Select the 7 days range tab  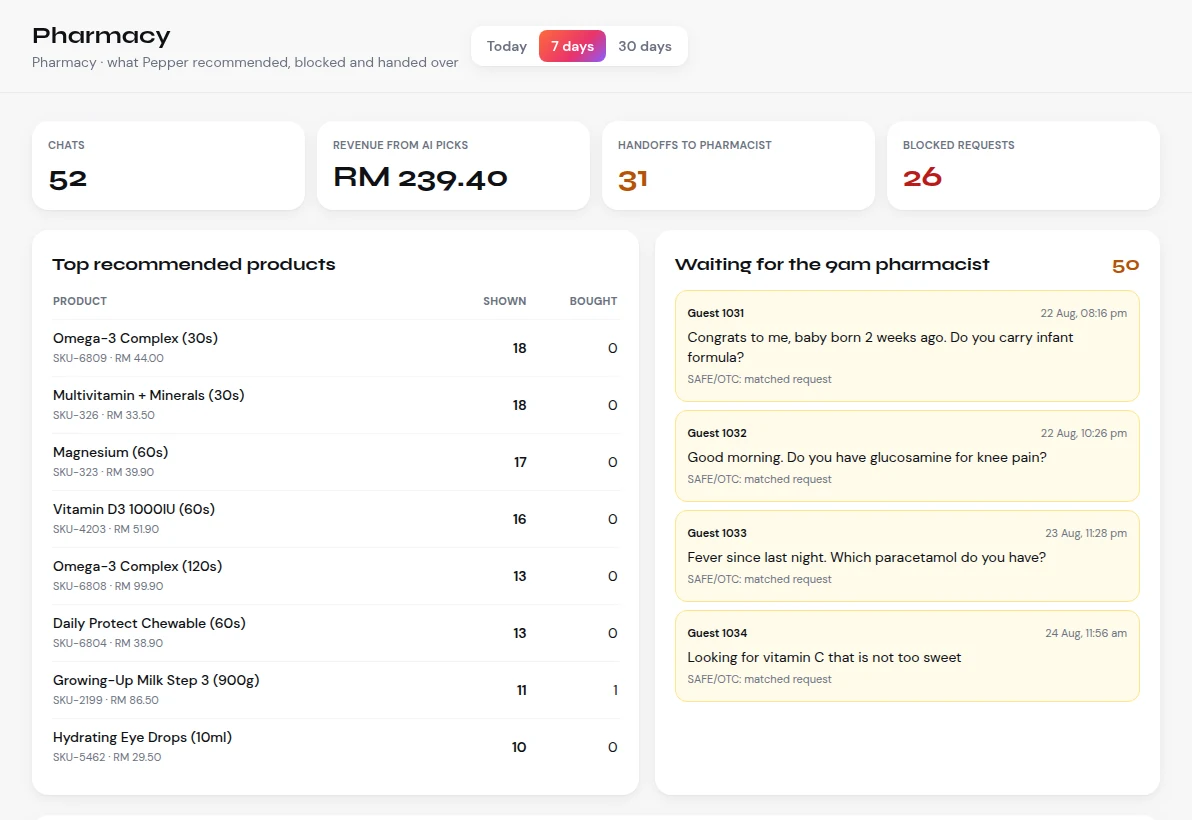pyautogui.click(x=572, y=46)
